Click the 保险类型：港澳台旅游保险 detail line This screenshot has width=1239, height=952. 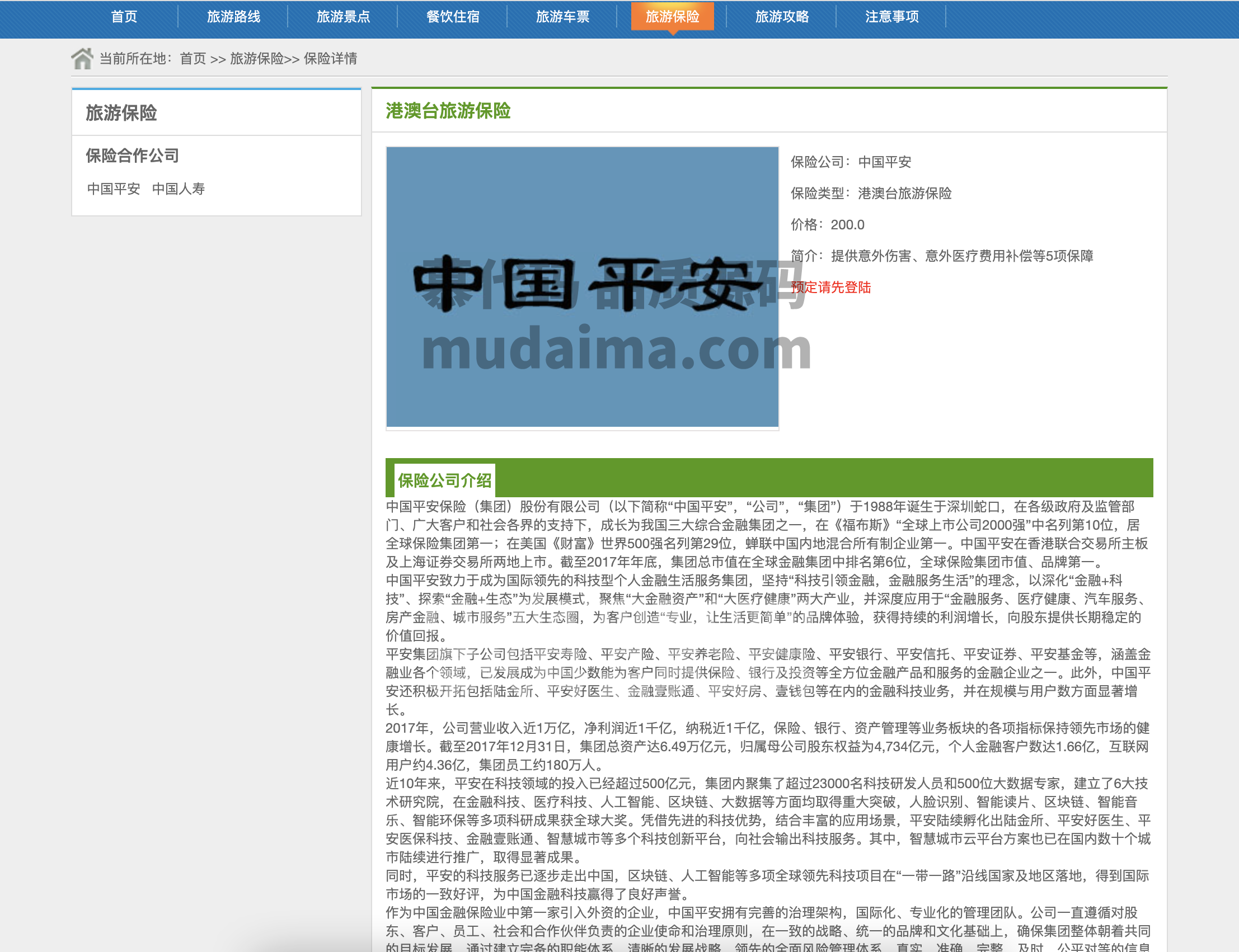click(x=871, y=193)
